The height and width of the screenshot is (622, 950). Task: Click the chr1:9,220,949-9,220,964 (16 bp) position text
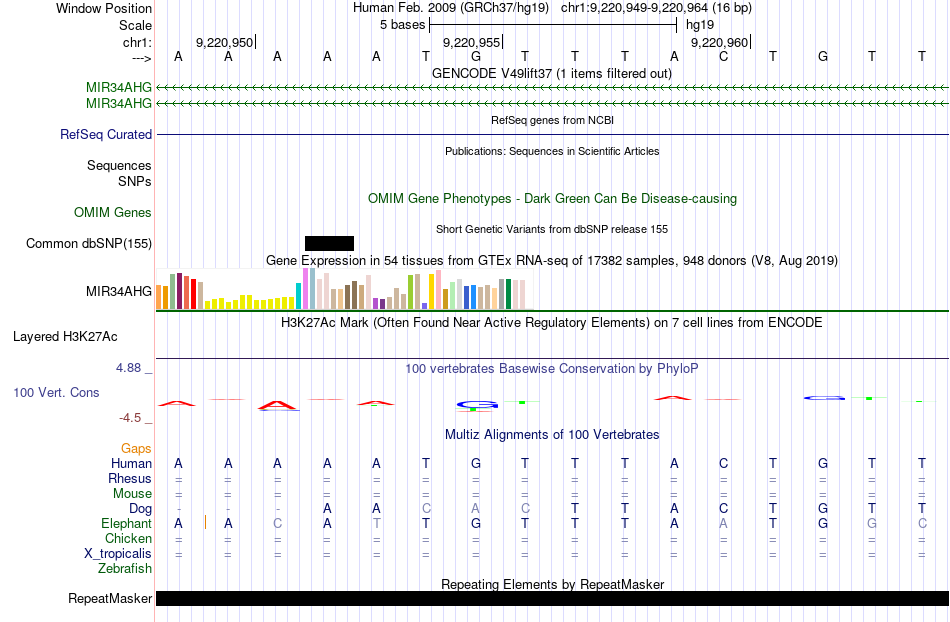click(656, 8)
